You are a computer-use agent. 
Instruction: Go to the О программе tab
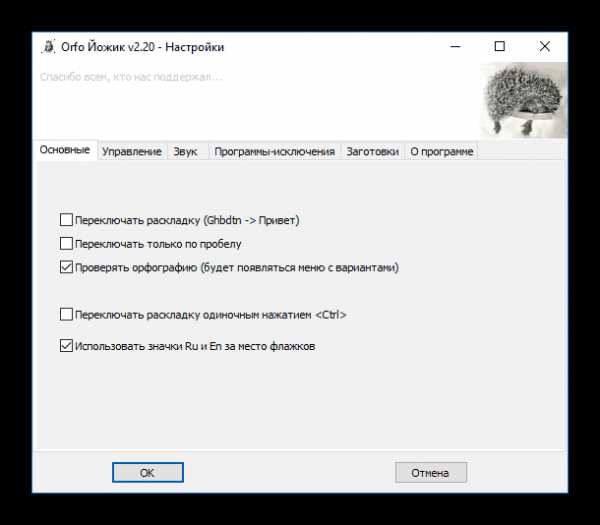(x=442, y=152)
